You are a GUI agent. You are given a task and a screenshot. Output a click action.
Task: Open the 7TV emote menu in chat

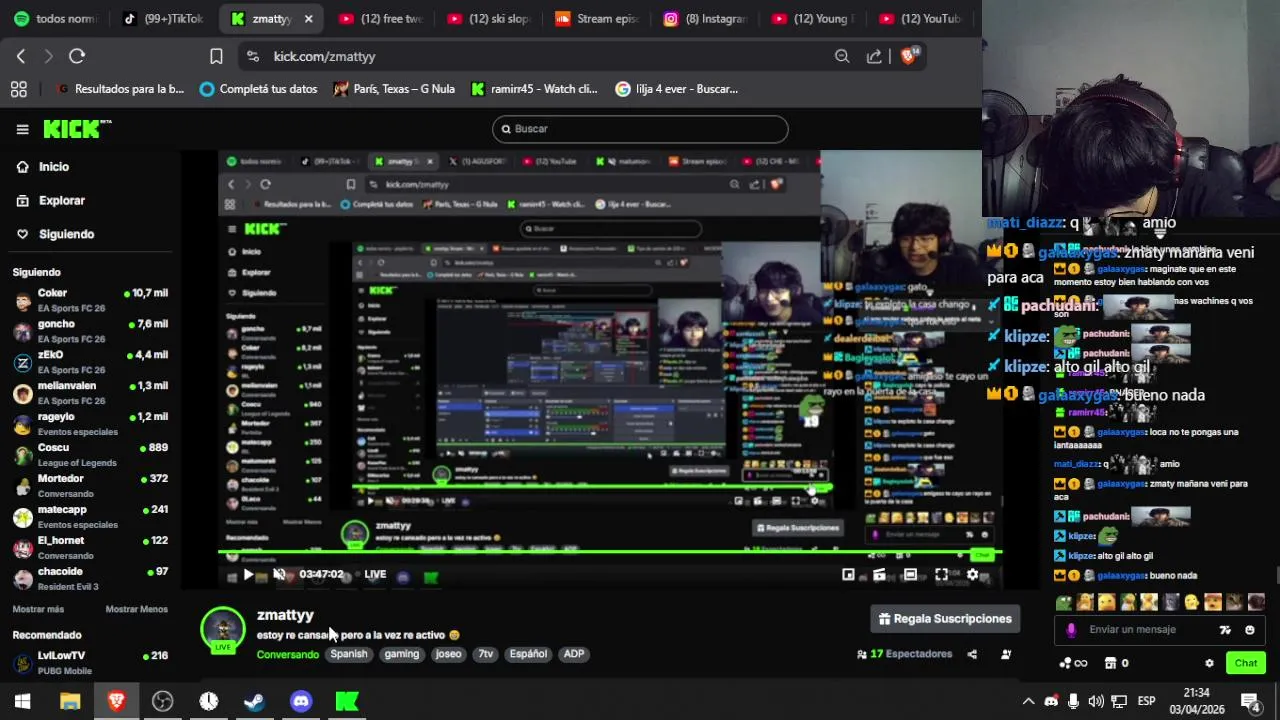click(1226, 630)
